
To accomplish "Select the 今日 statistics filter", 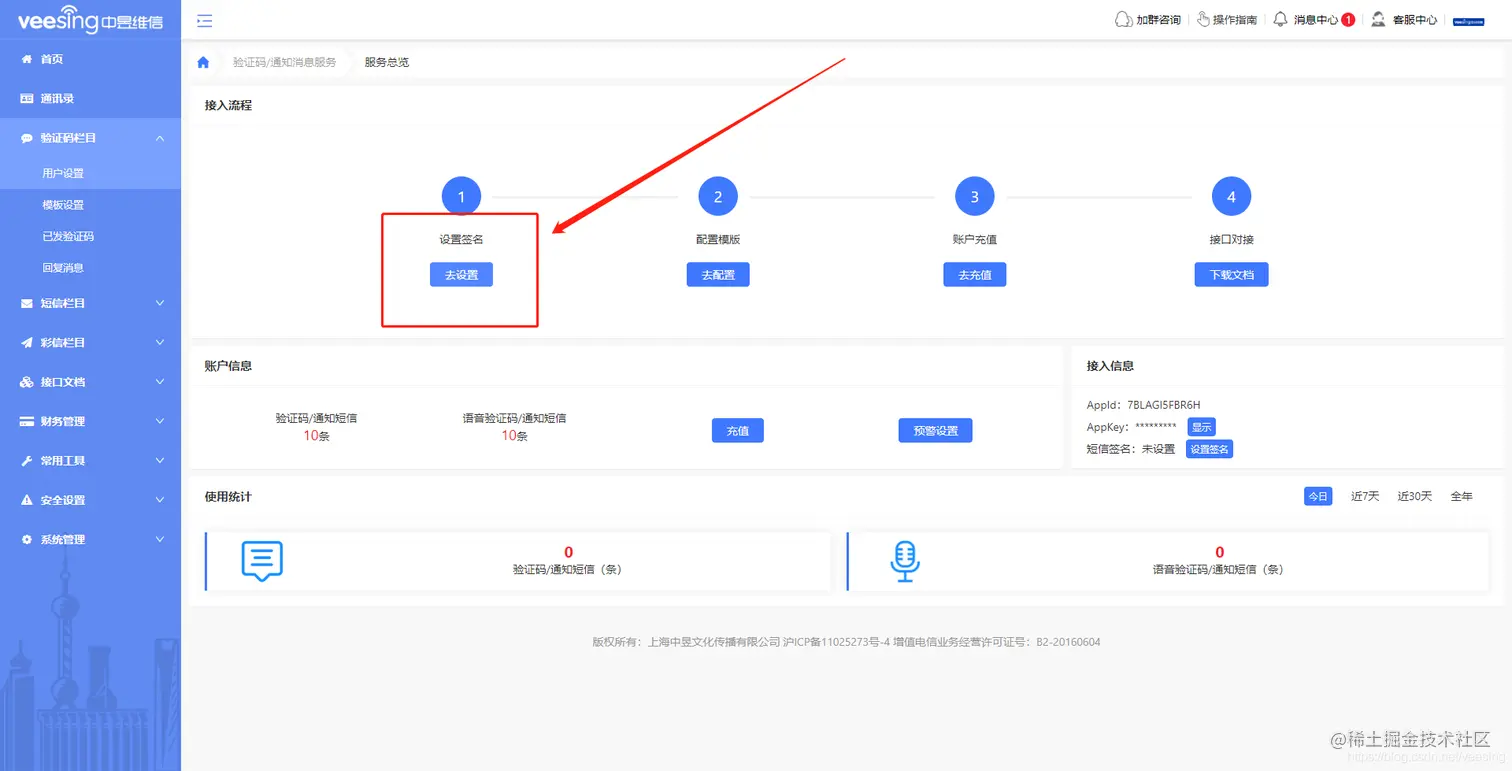I will coord(1317,495).
